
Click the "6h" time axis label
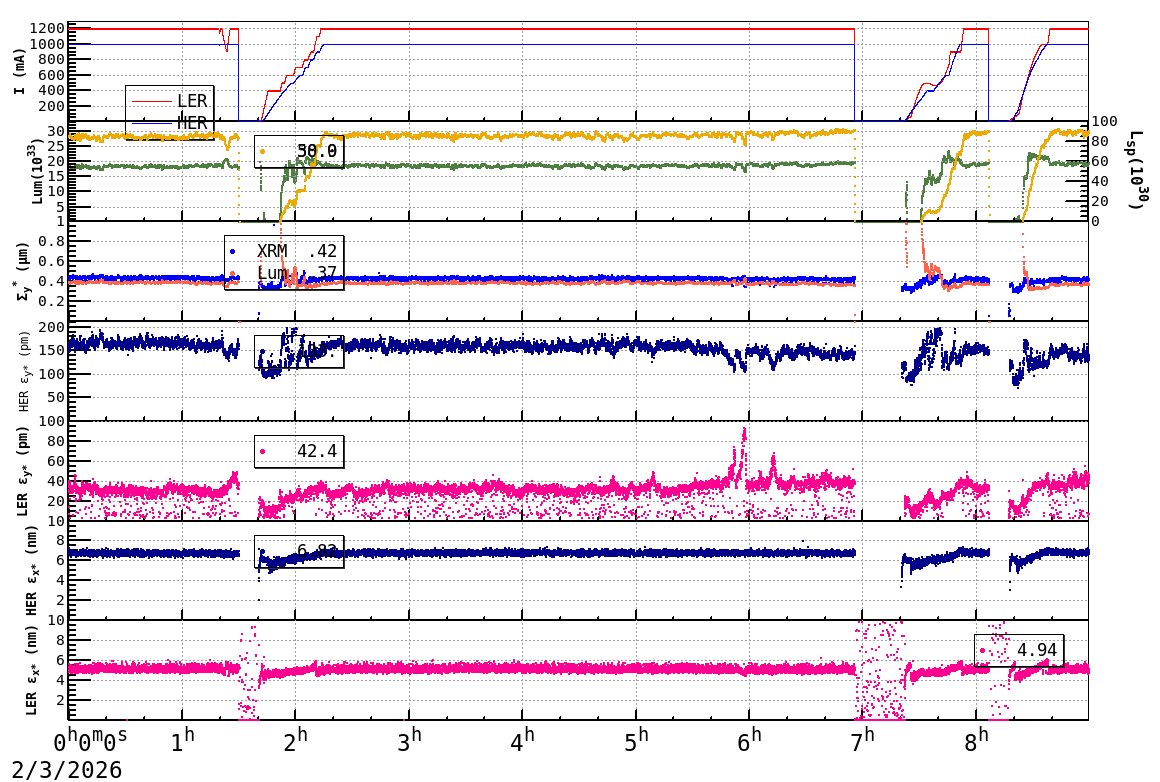coord(749,741)
